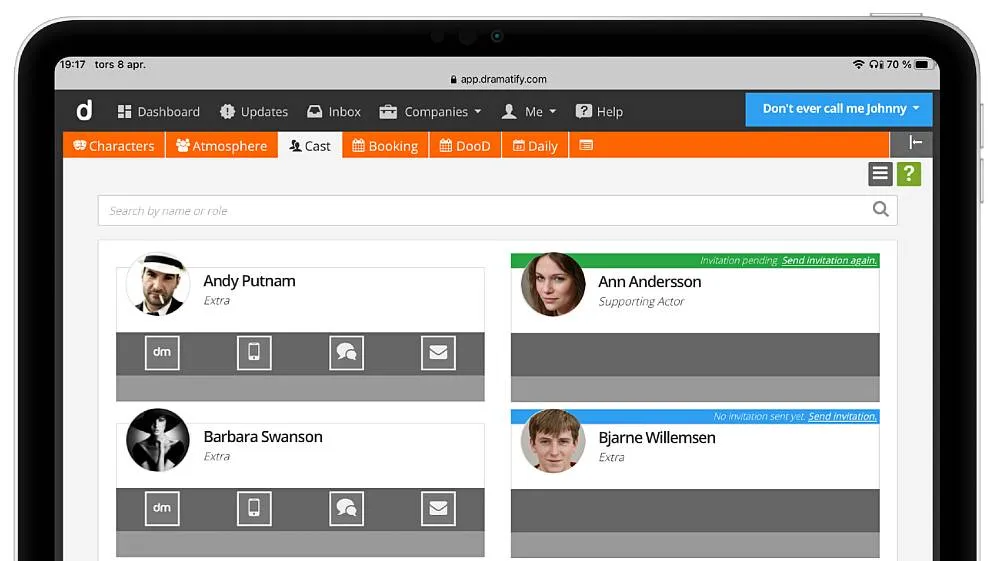The width and height of the screenshot is (1000, 561).
Task: Open Andy Putnam's name link
Action: [249, 281]
